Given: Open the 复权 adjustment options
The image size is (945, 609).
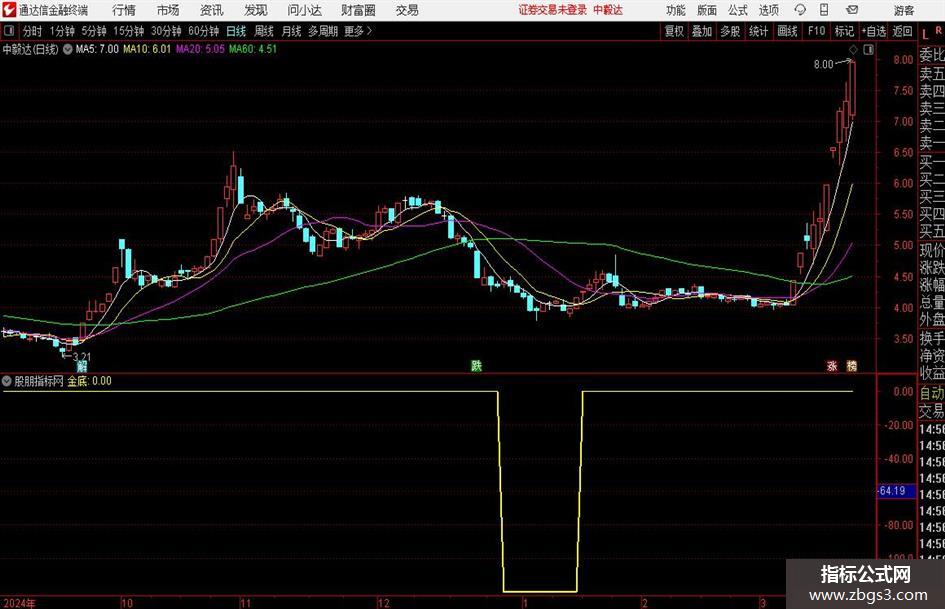Looking at the screenshot, I should (x=674, y=31).
